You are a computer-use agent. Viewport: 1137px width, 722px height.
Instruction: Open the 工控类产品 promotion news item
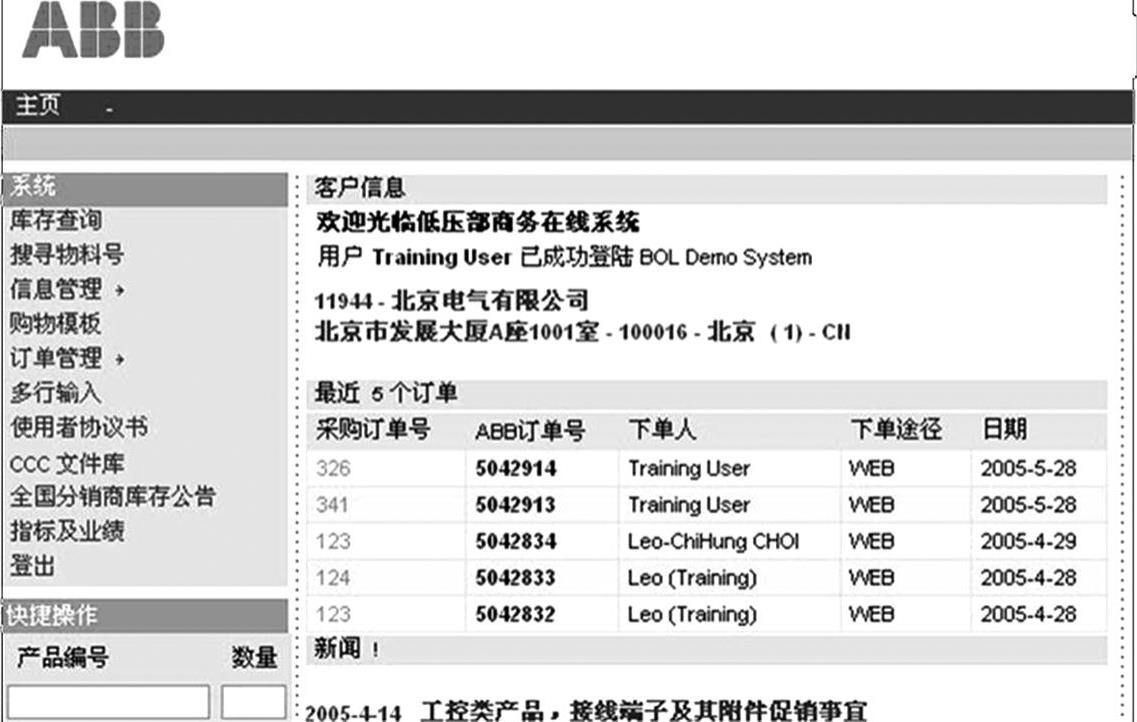[644, 711]
